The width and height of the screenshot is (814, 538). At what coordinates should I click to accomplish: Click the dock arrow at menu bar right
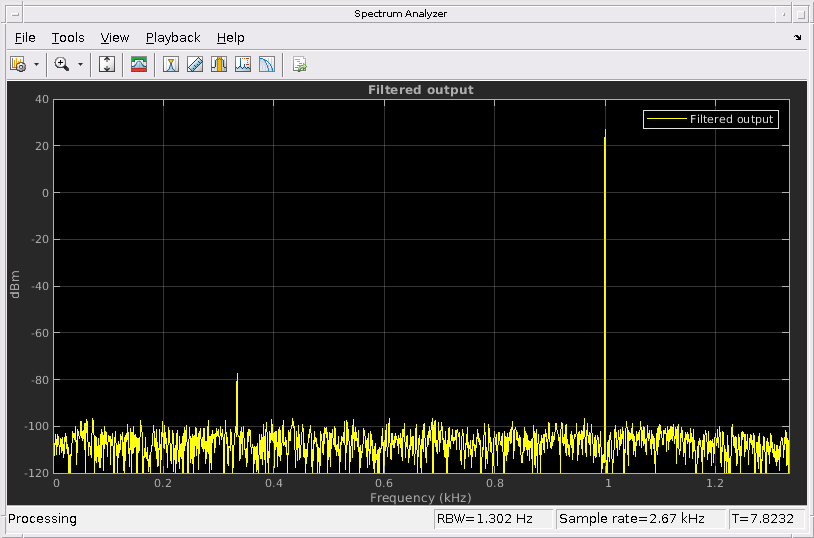pos(798,37)
